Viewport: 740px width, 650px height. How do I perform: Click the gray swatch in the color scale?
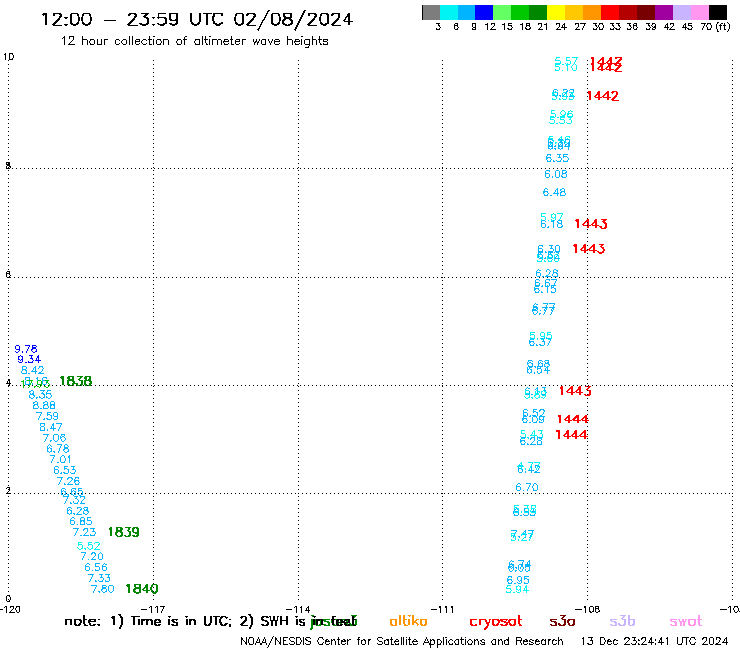click(x=431, y=12)
